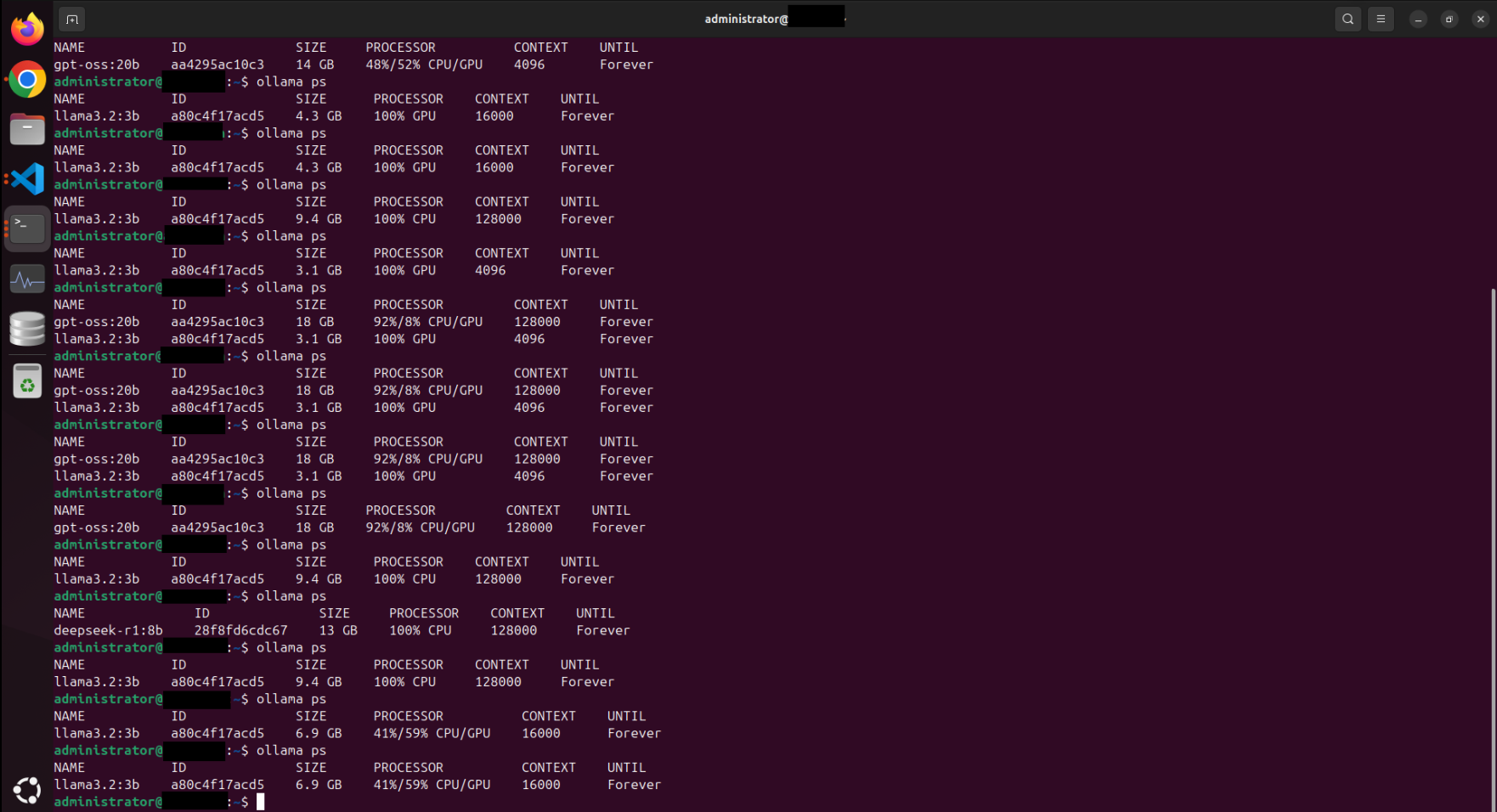Open the Trash from the dock
The width and height of the screenshot is (1497, 812).
tap(27, 381)
